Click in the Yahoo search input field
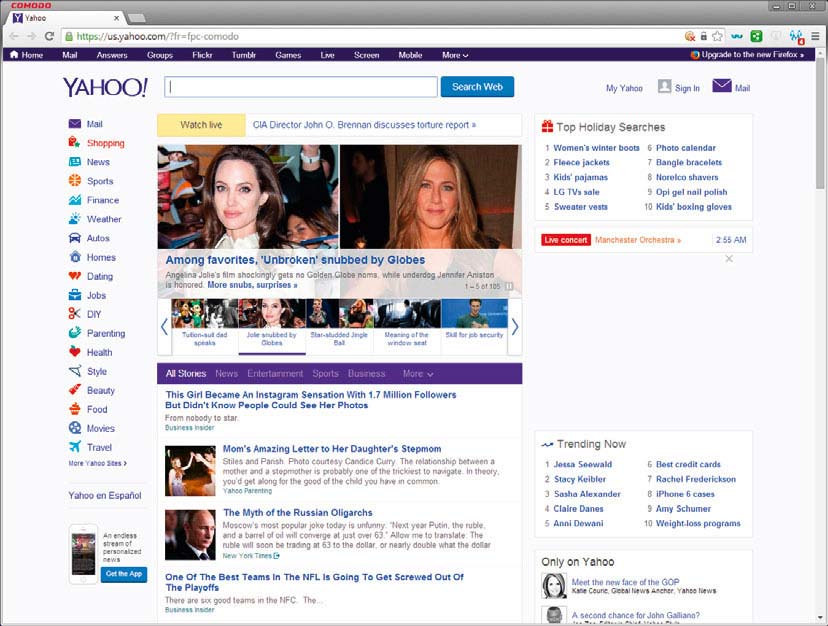 pos(301,87)
